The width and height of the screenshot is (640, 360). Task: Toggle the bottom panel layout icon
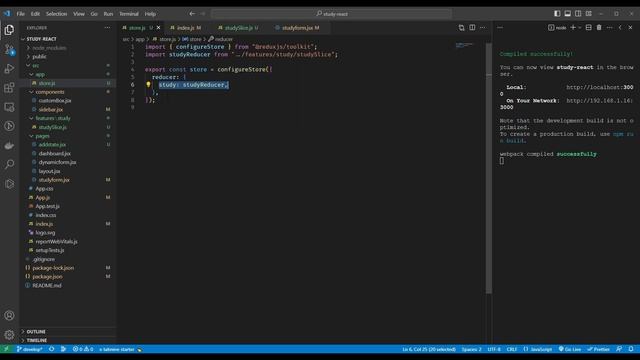pyautogui.click(x=567, y=13)
